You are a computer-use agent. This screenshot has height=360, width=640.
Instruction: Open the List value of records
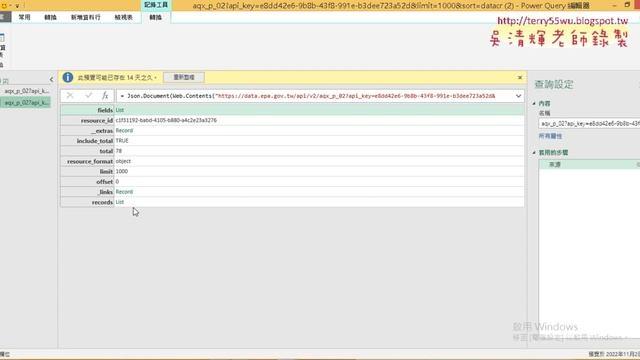[120, 202]
